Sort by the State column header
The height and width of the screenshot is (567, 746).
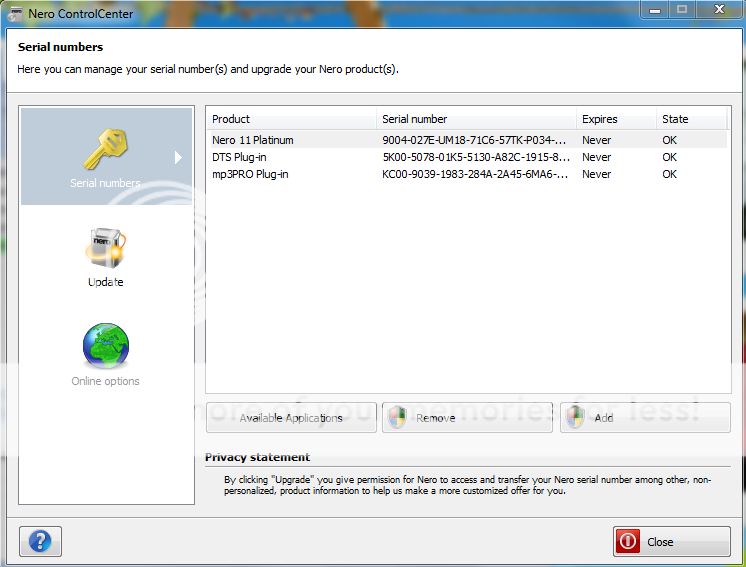692,119
